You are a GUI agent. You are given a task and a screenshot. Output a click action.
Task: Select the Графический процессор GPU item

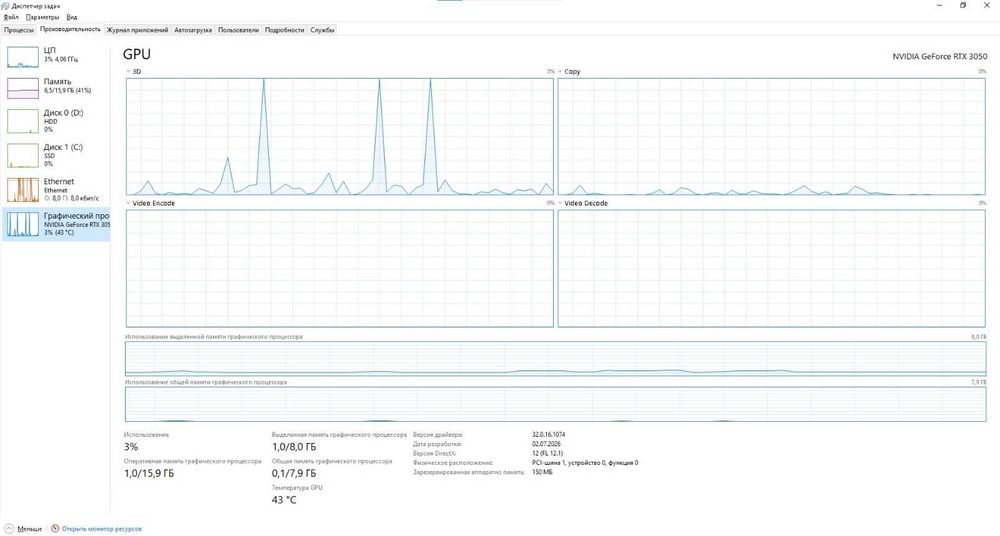55,224
